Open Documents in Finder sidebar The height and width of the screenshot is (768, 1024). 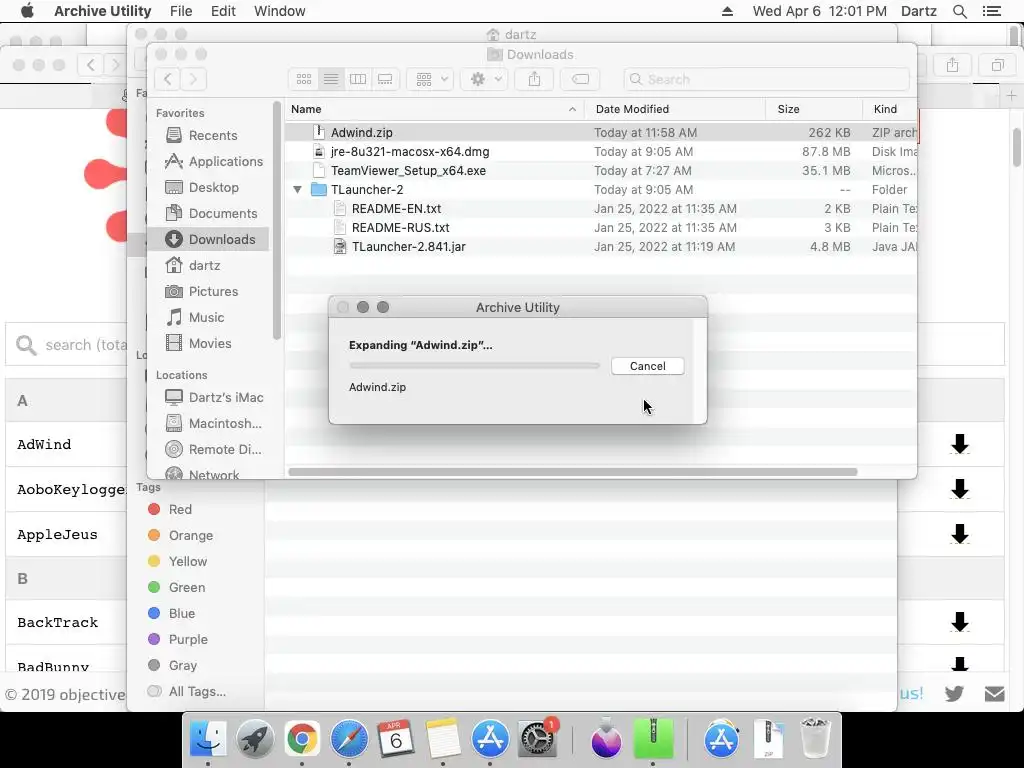point(208,214)
